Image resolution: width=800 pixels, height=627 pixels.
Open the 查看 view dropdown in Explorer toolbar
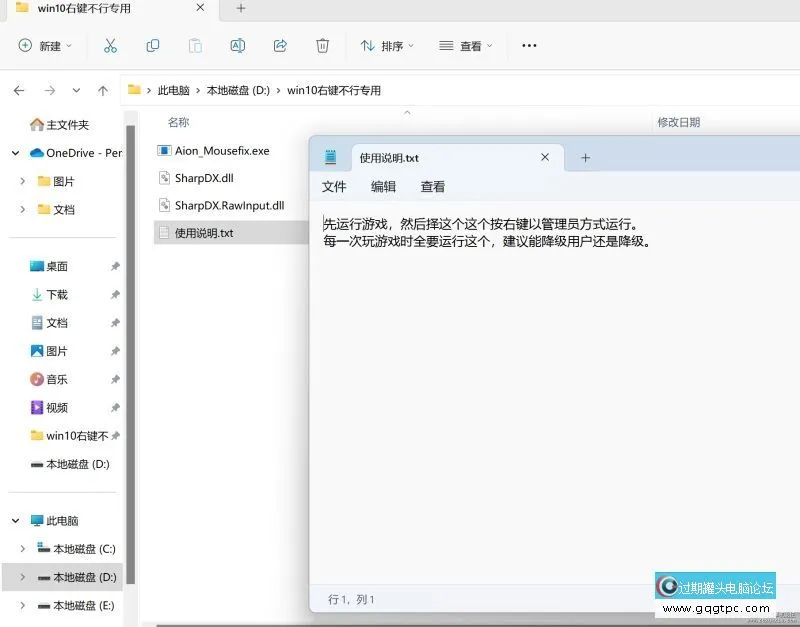[466, 46]
